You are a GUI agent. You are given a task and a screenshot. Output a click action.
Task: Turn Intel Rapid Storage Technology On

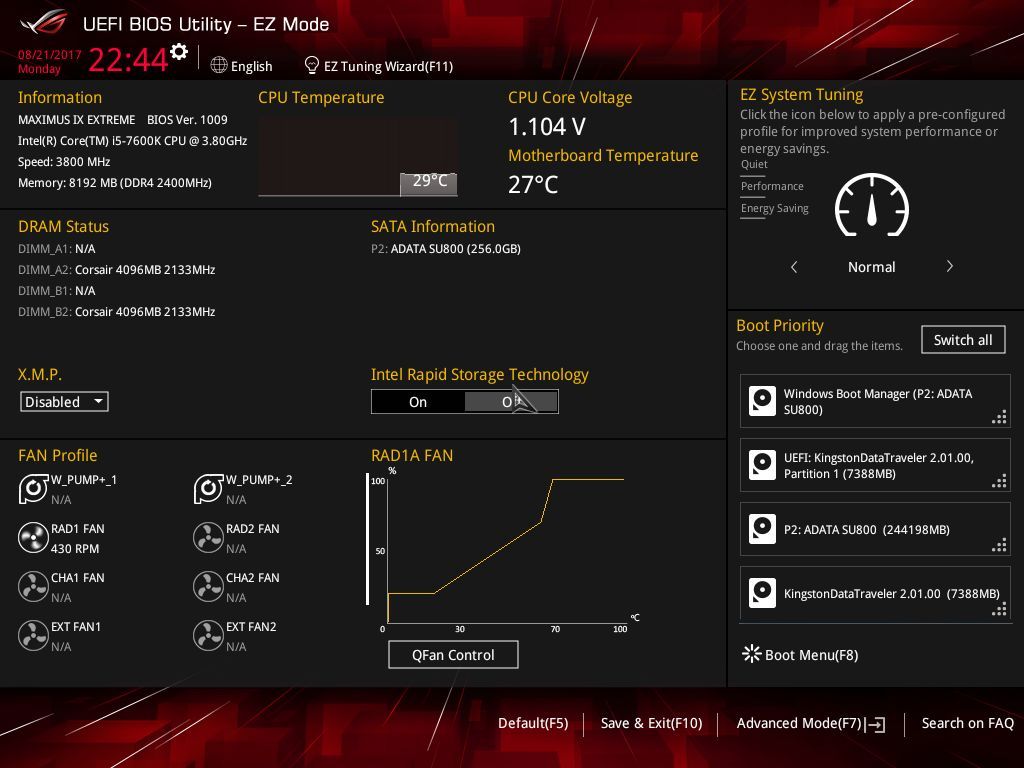(418, 402)
